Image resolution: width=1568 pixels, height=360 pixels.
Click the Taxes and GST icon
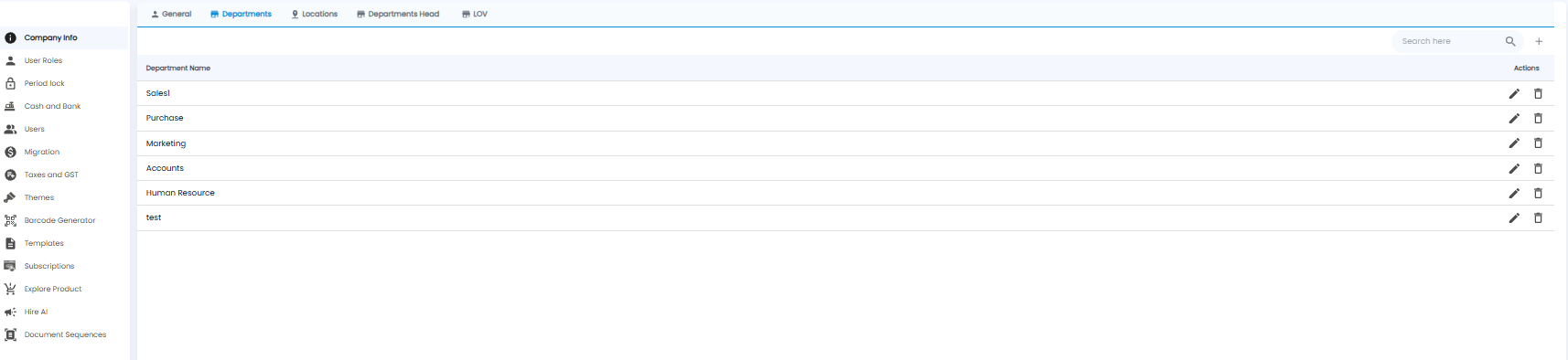pos(10,175)
